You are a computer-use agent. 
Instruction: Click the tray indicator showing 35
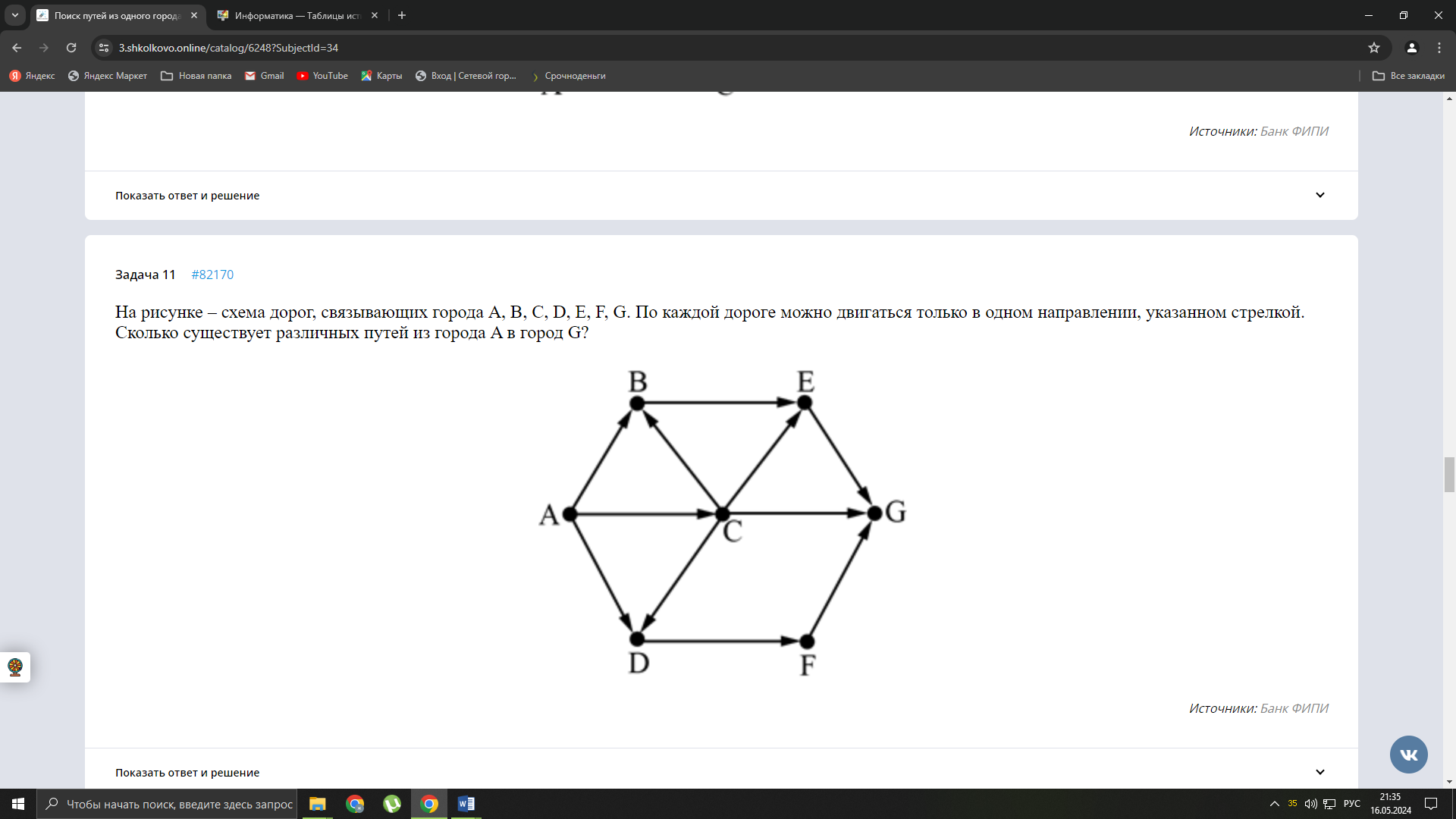coord(1293,804)
